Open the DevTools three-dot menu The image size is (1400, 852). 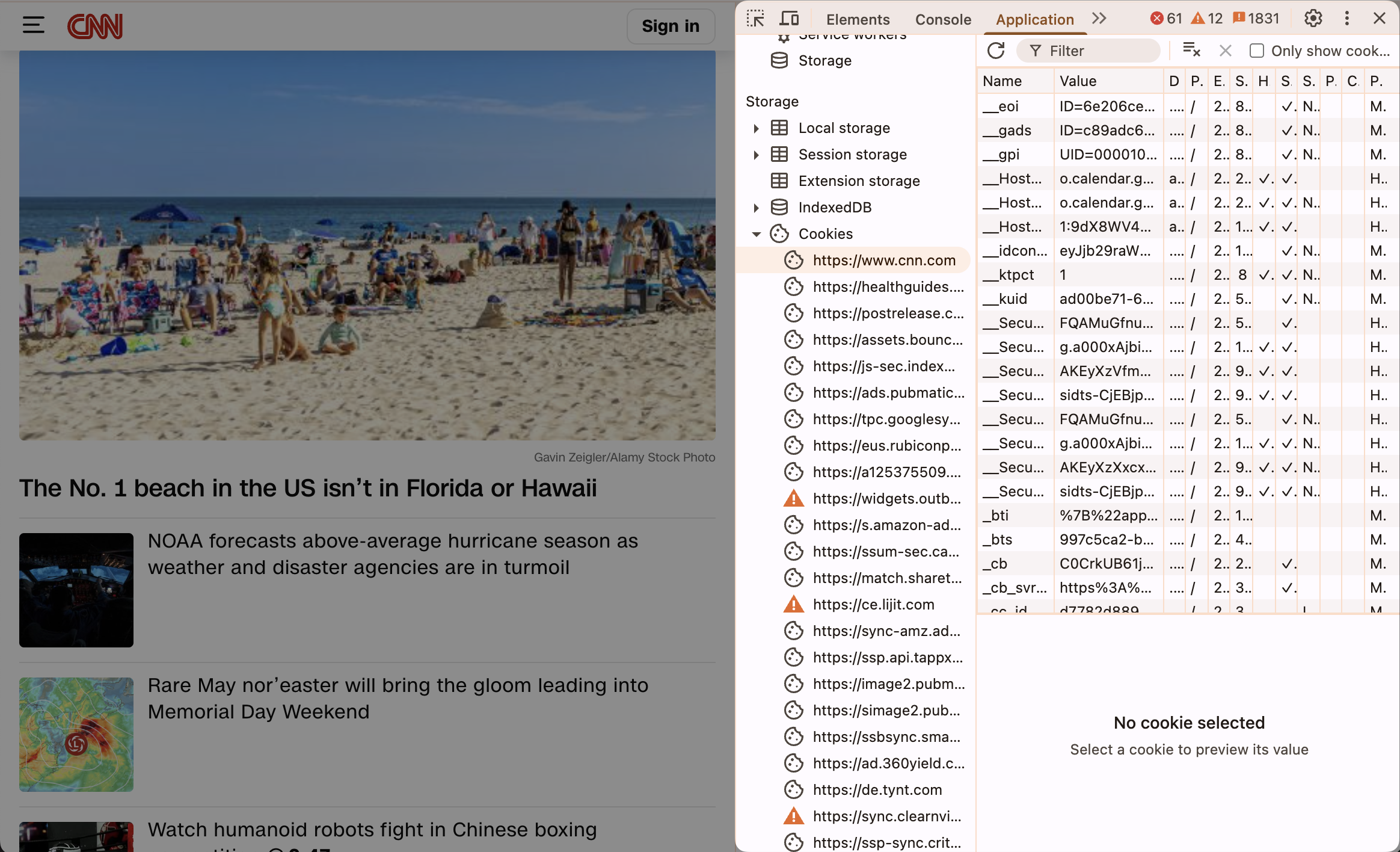(x=1347, y=19)
